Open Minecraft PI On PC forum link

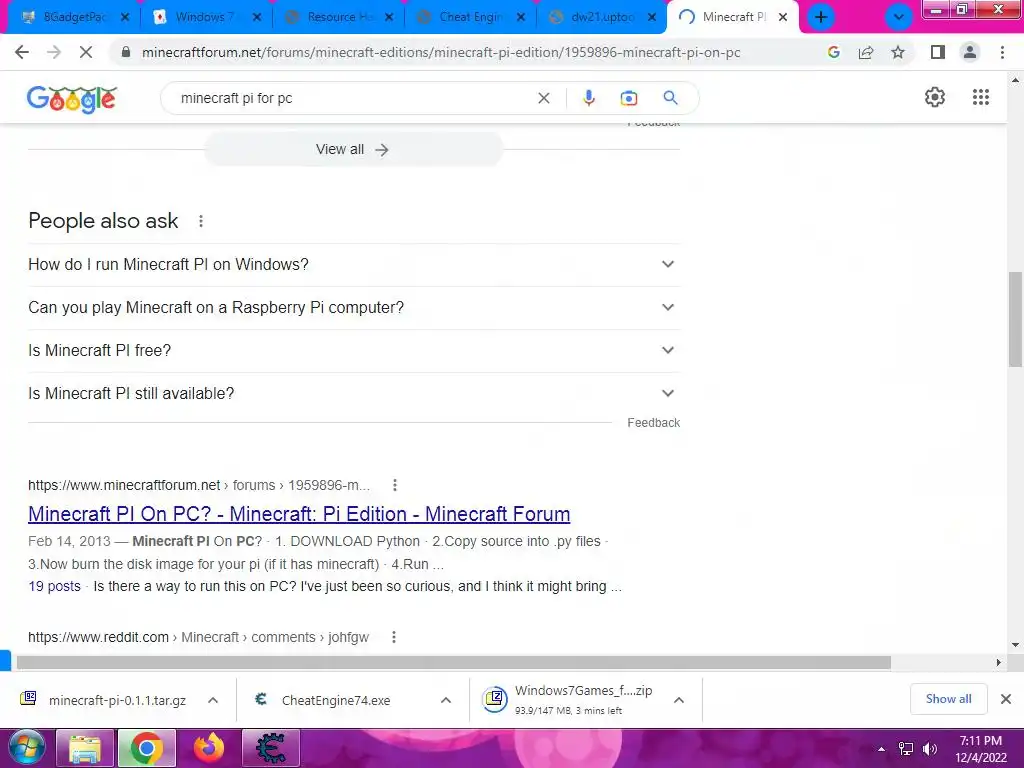[x=299, y=514]
